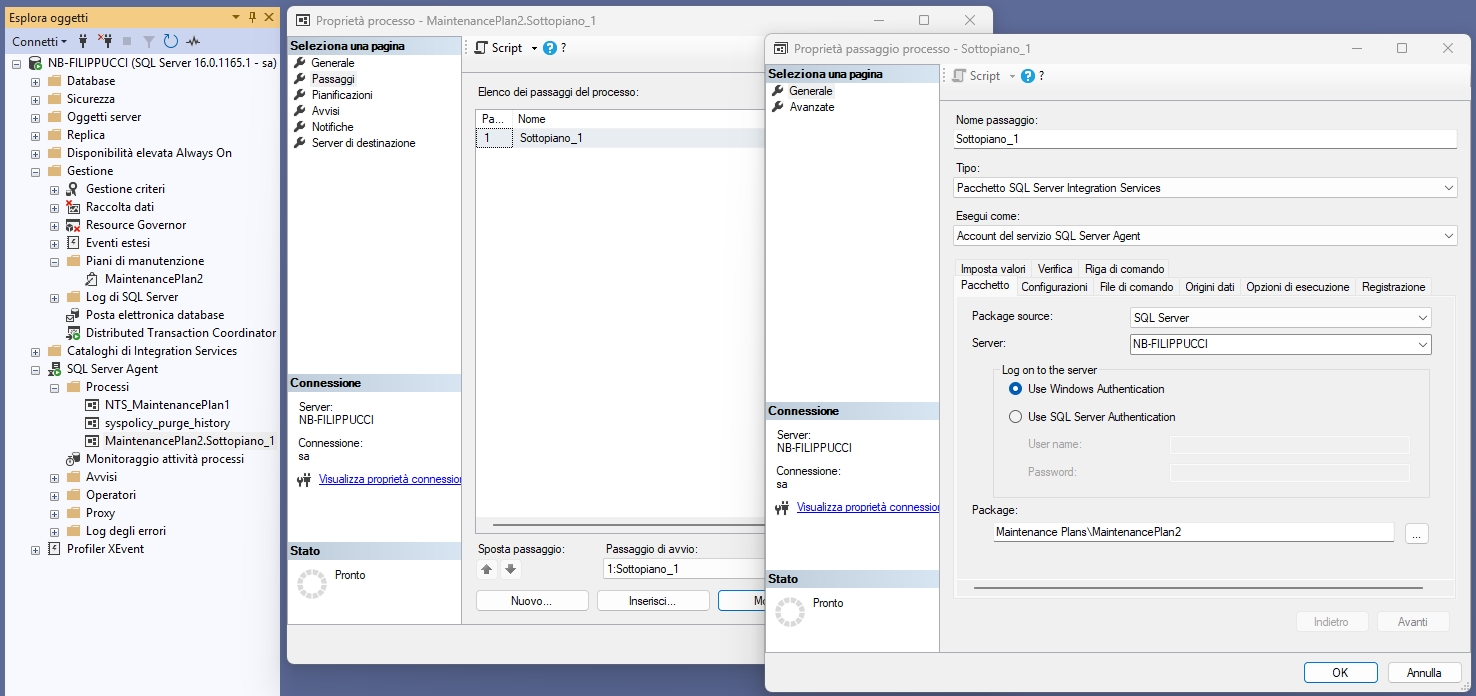Switch to the Registrazione tab
Viewport: 1476px width, 696px height.
coord(1393,287)
